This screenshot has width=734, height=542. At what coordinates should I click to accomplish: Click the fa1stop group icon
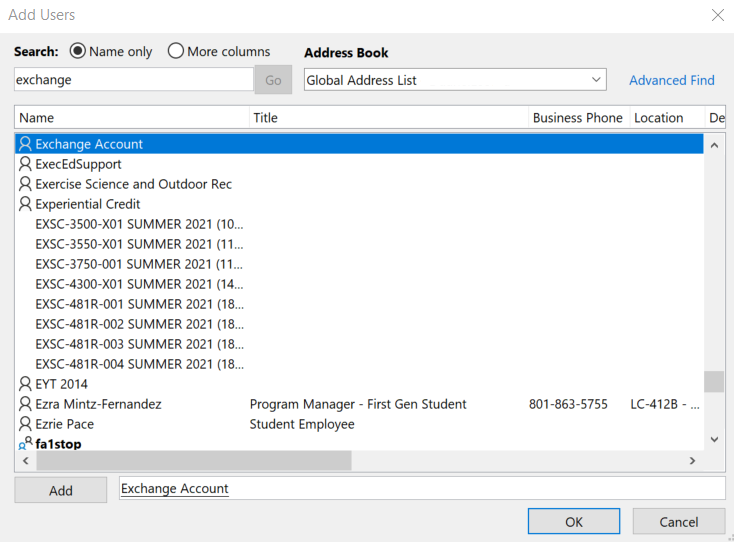26,444
